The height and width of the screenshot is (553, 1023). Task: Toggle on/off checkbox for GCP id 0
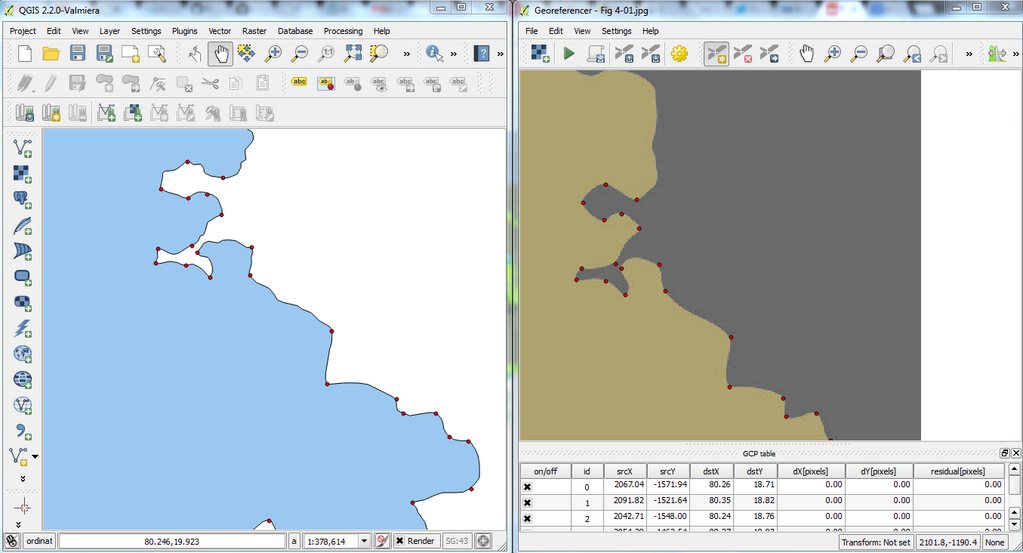click(527, 486)
